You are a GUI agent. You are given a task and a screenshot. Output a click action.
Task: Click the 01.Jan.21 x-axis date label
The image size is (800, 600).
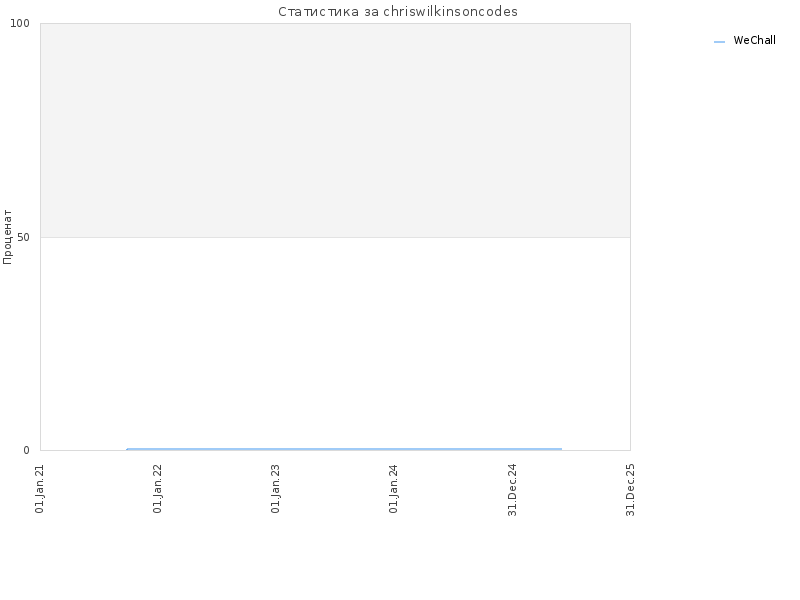point(40,488)
